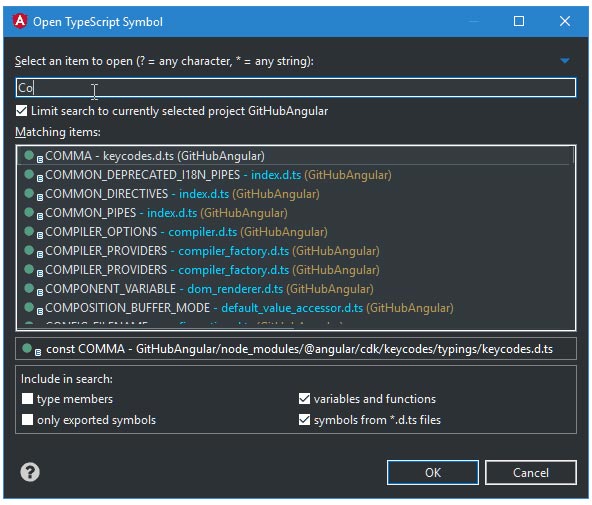
Task: Click const COMMA details path text
Action: pos(299,349)
